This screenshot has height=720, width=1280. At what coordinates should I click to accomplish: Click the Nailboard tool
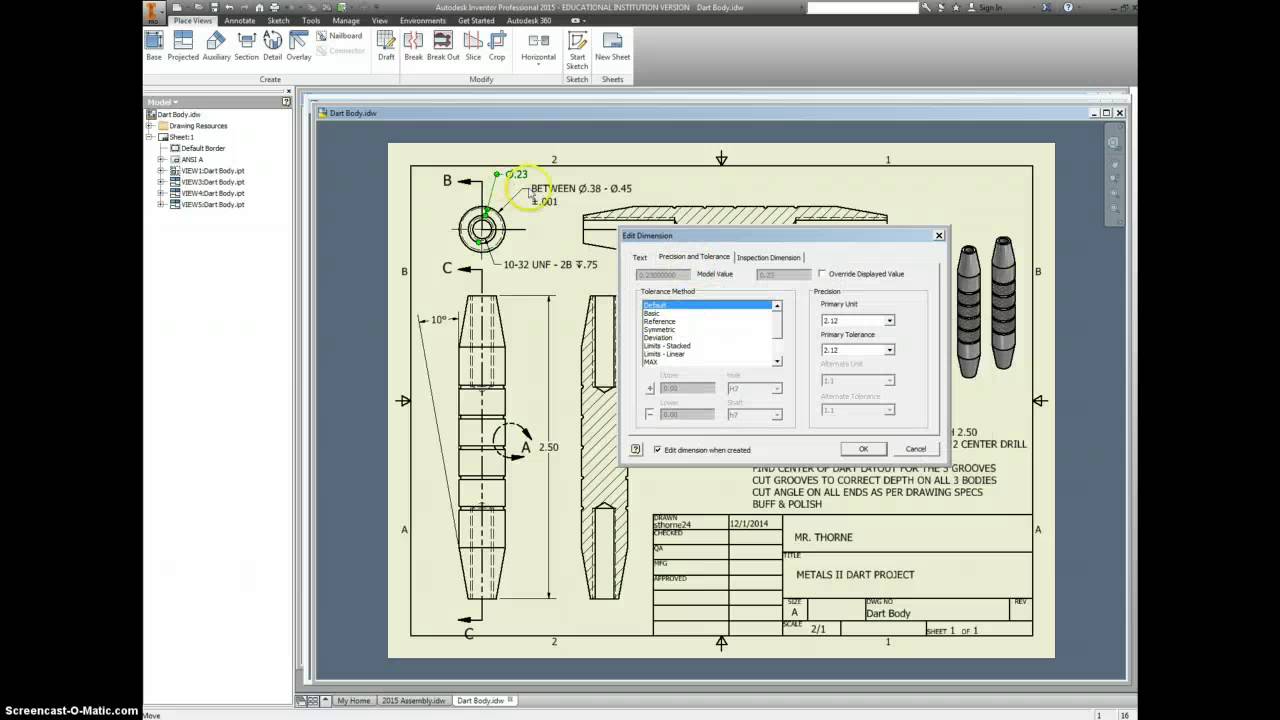pyautogui.click(x=340, y=36)
